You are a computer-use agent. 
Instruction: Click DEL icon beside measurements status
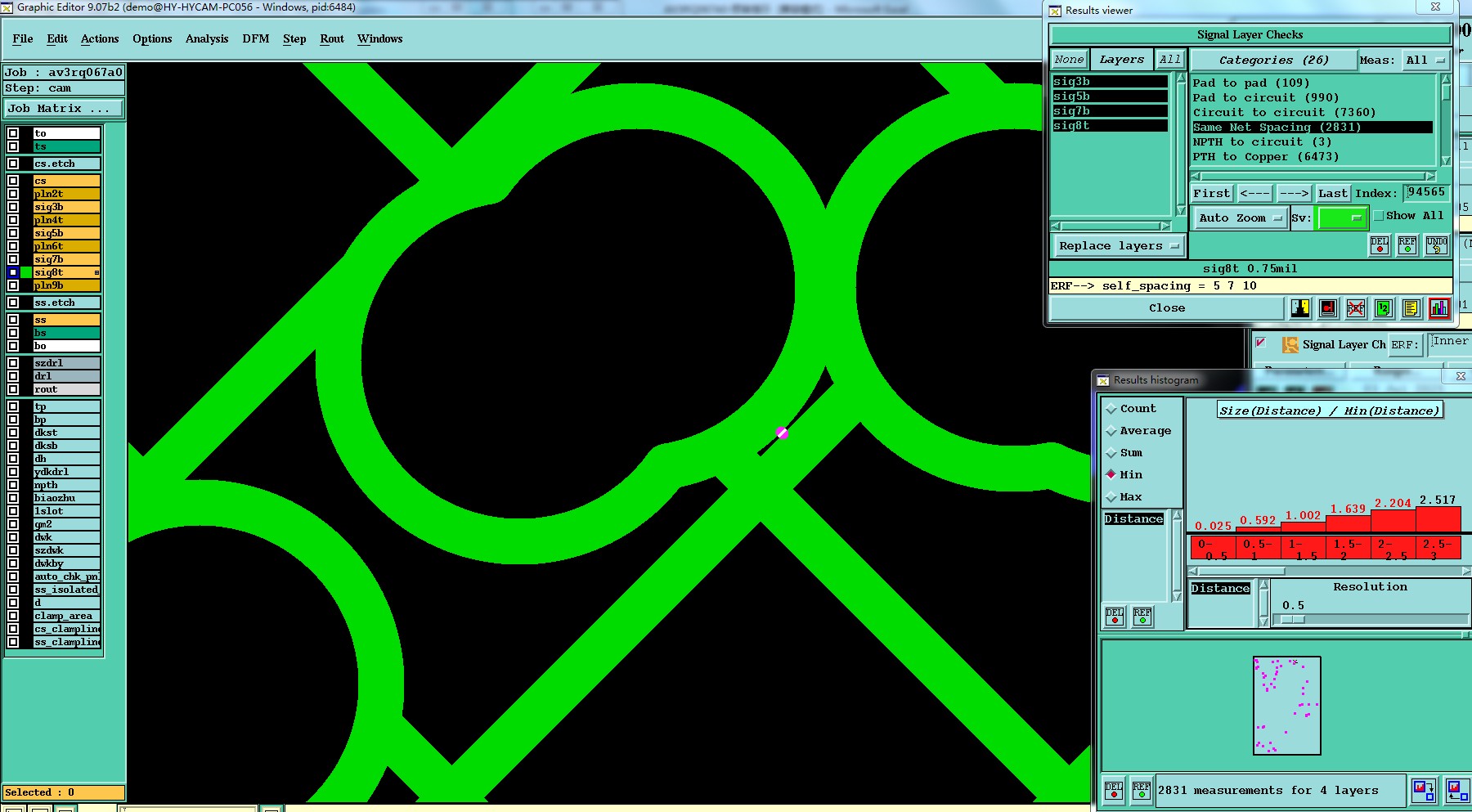pyautogui.click(x=1114, y=791)
